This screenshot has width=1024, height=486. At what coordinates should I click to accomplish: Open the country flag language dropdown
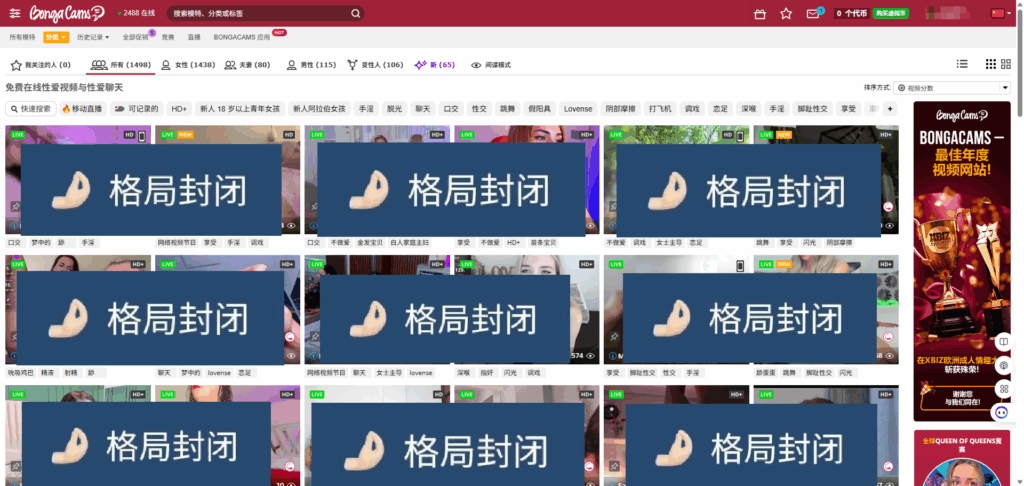(x=999, y=13)
